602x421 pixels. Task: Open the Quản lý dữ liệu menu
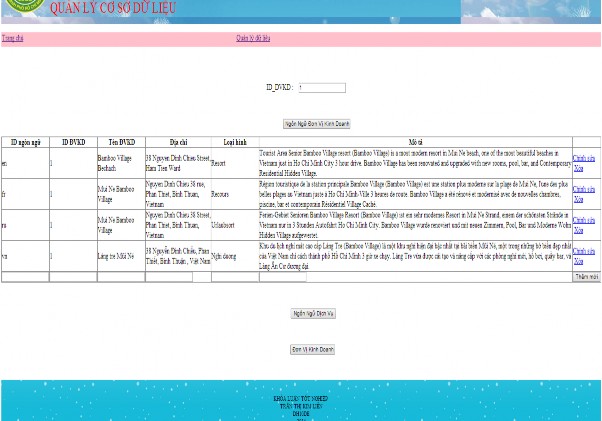(253, 38)
